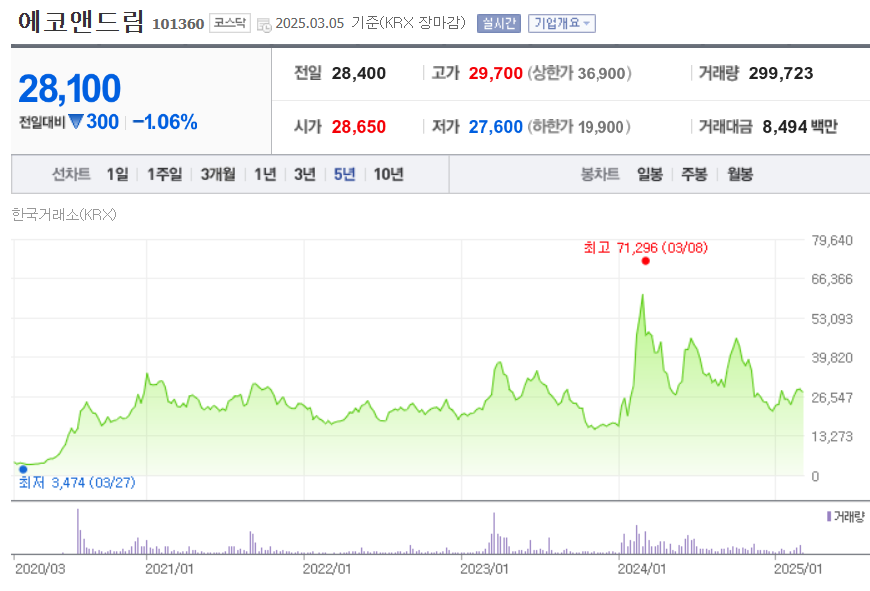Screen dimensions: 870x591
Task: Select the 10년 line chart period
Action: [x=388, y=174]
